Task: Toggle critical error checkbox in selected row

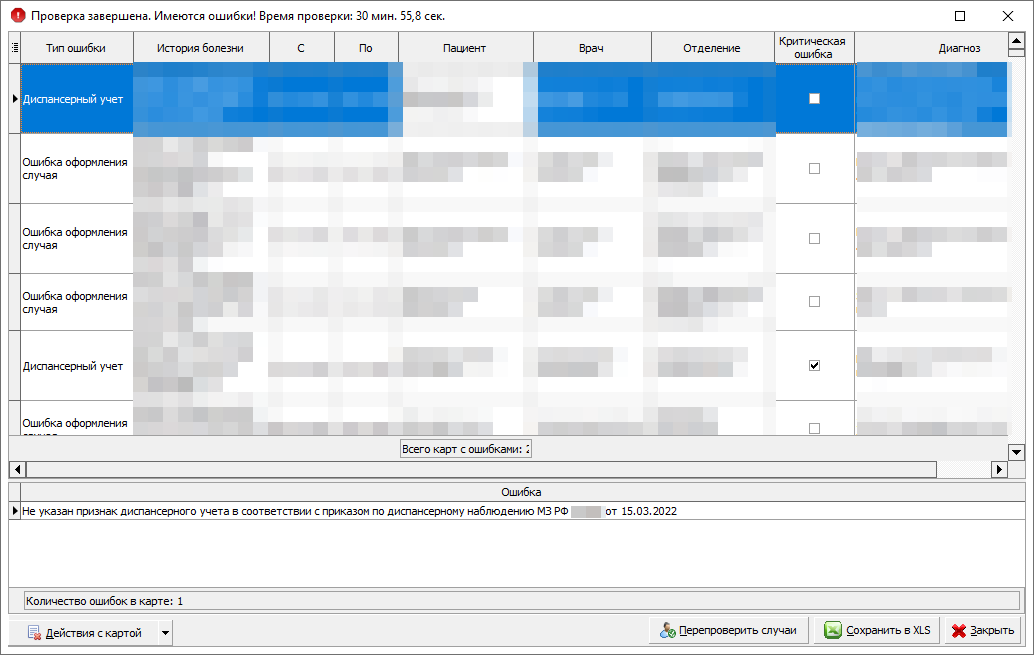Action: [814, 99]
